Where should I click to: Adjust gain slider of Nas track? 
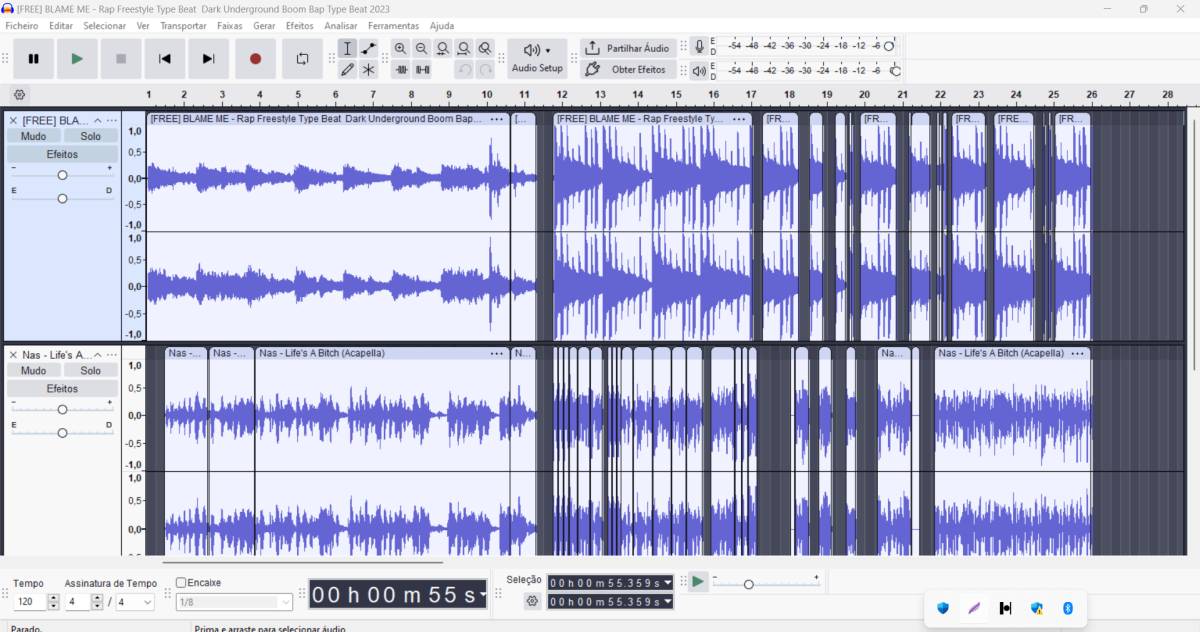(x=62, y=409)
